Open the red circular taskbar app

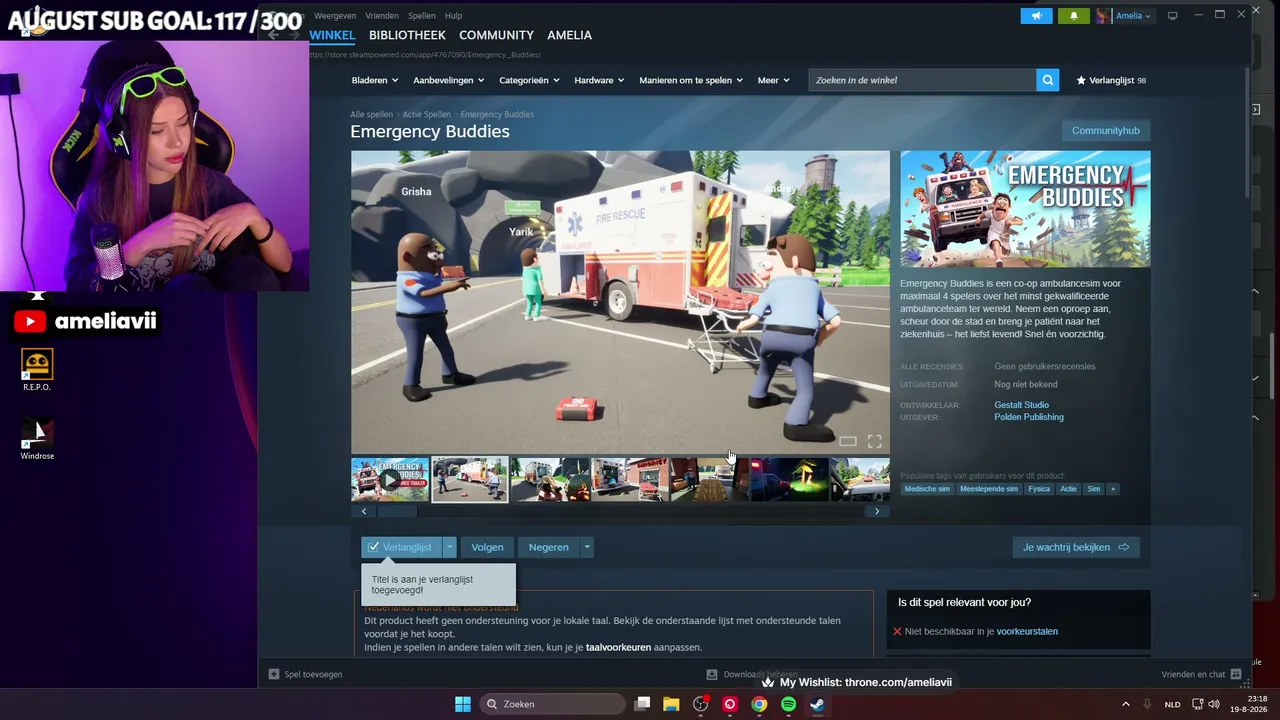point(730,704)
